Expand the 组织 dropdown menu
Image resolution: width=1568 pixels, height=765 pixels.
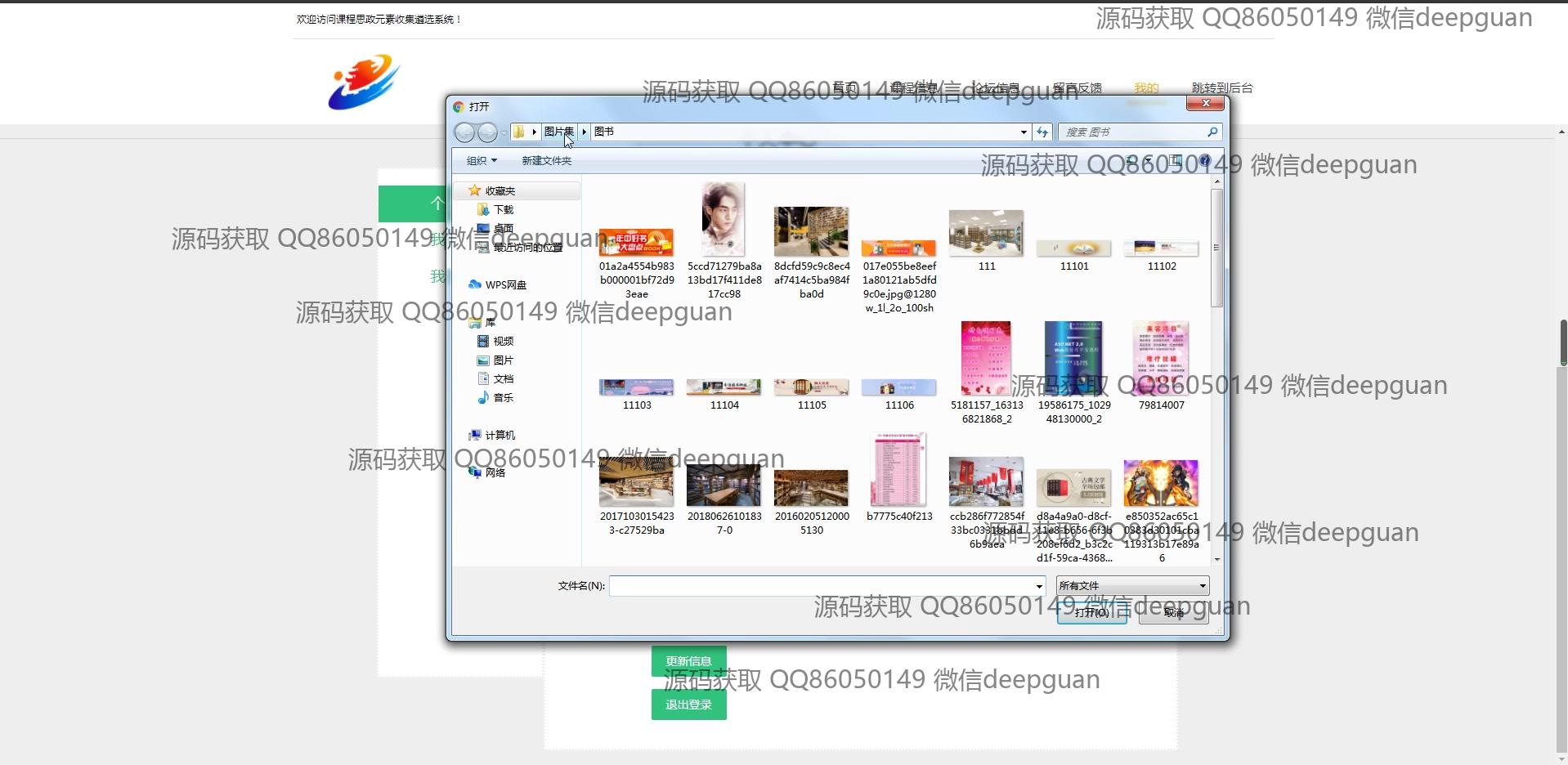[482, 161]
